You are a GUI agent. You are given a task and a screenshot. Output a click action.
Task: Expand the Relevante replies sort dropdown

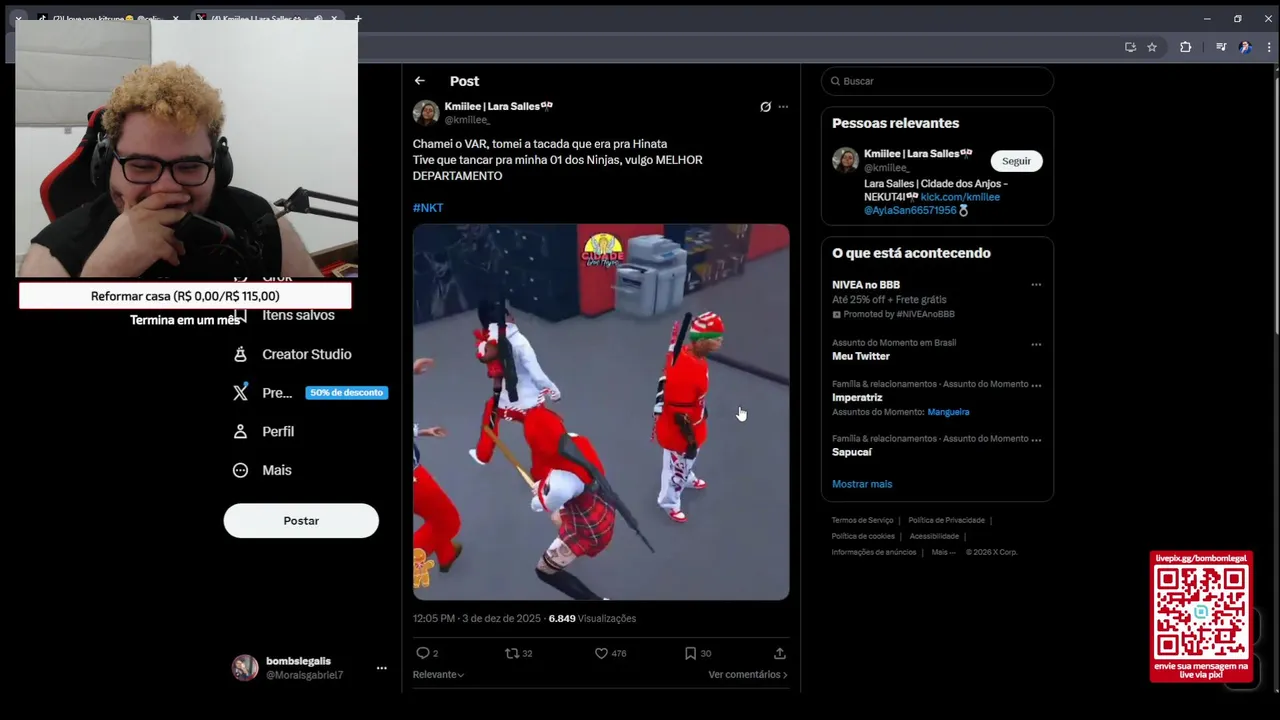(x=438, y=675)
